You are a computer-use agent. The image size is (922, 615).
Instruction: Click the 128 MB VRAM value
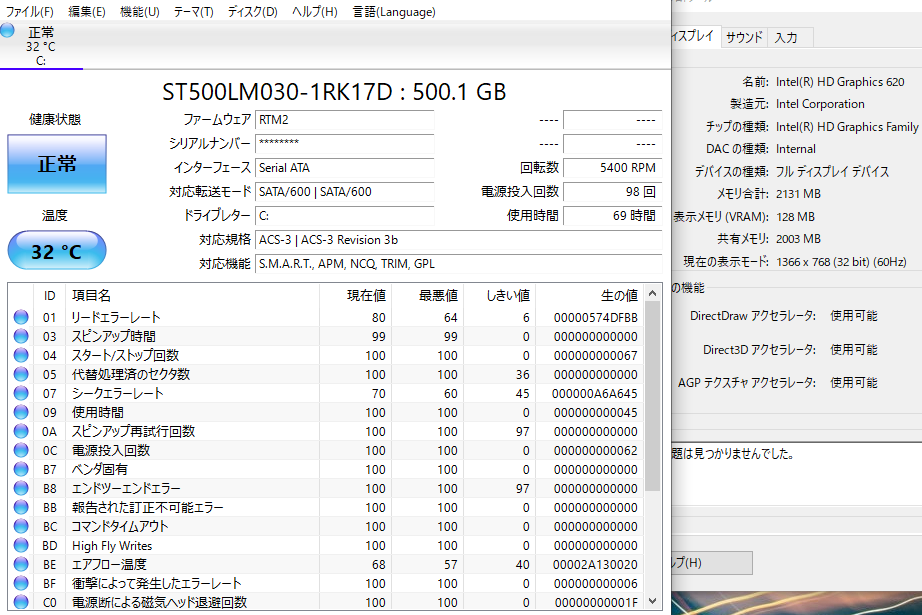[795, 216]
